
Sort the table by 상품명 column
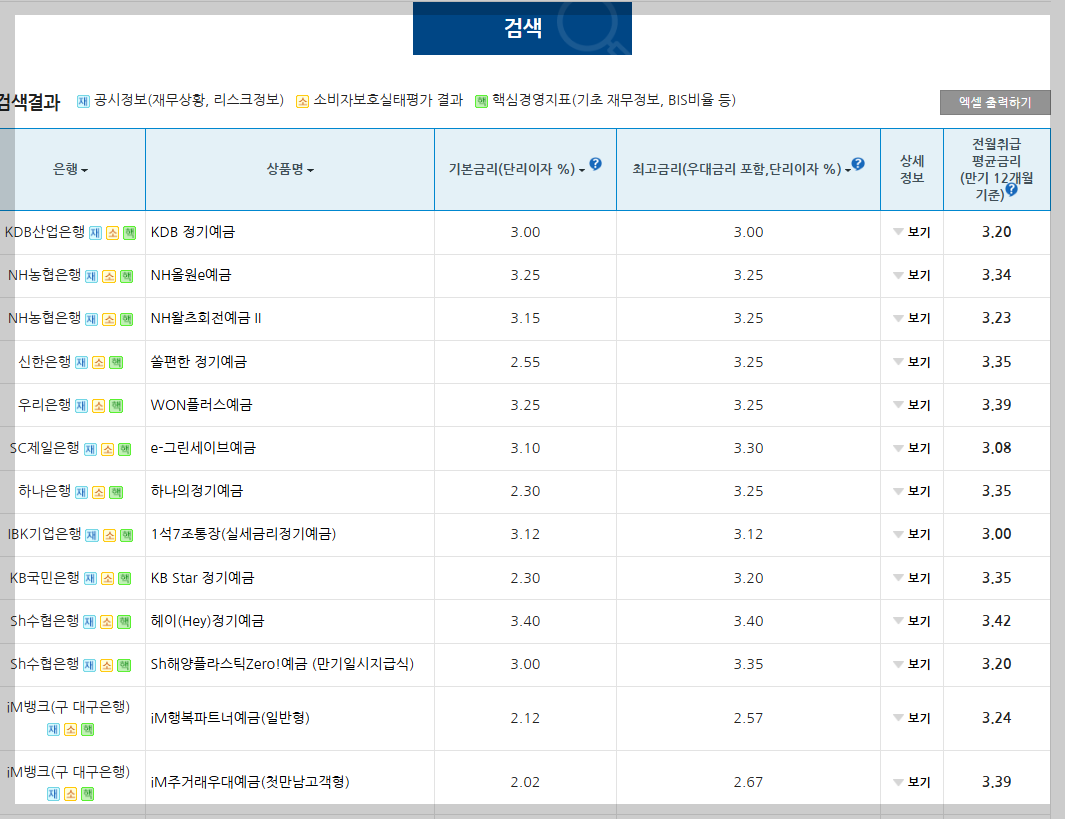[x=290, y=169]
